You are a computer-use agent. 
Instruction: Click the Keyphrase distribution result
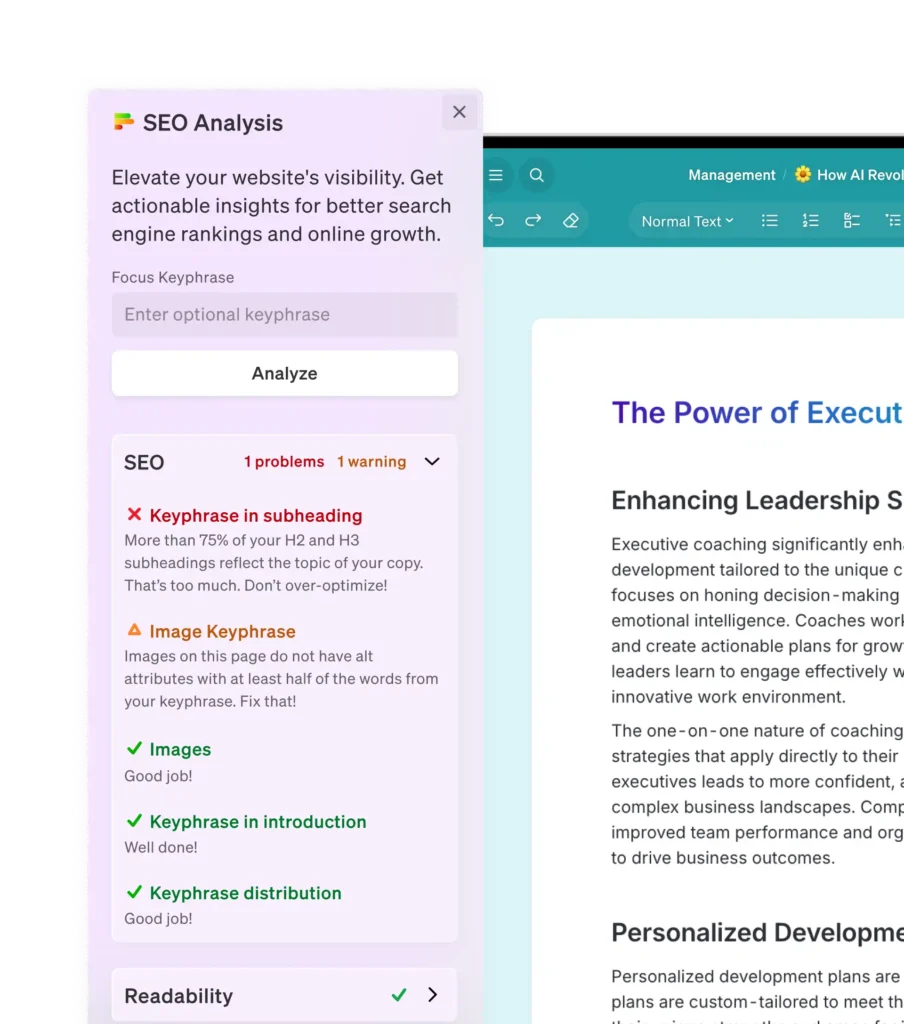tap(245, 893)
